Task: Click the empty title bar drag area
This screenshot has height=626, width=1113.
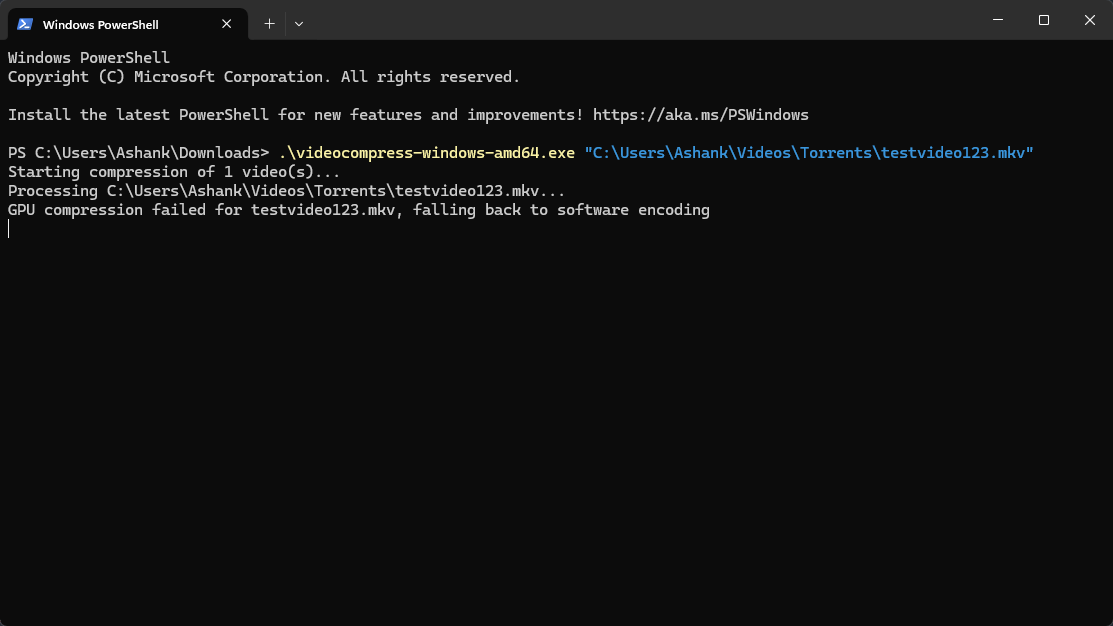Action: click(x=640, y=22)
